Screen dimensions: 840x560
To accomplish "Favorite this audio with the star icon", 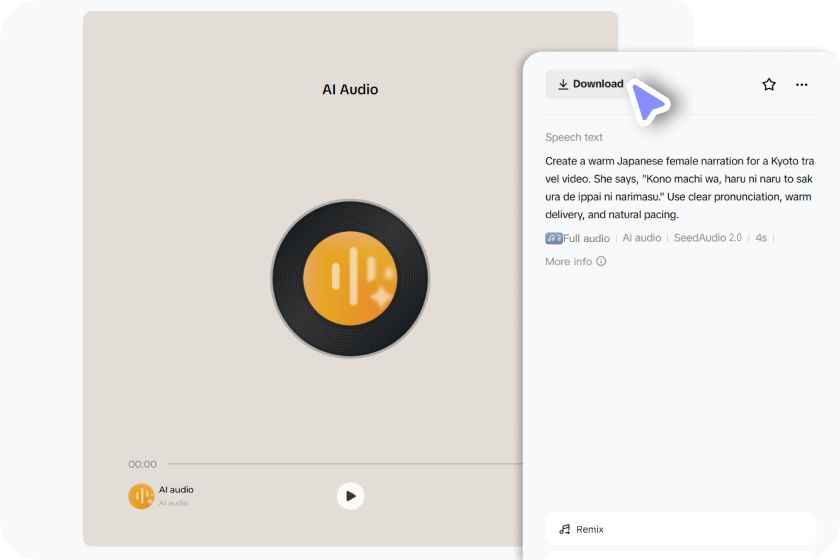I will [x=769, y=84].
